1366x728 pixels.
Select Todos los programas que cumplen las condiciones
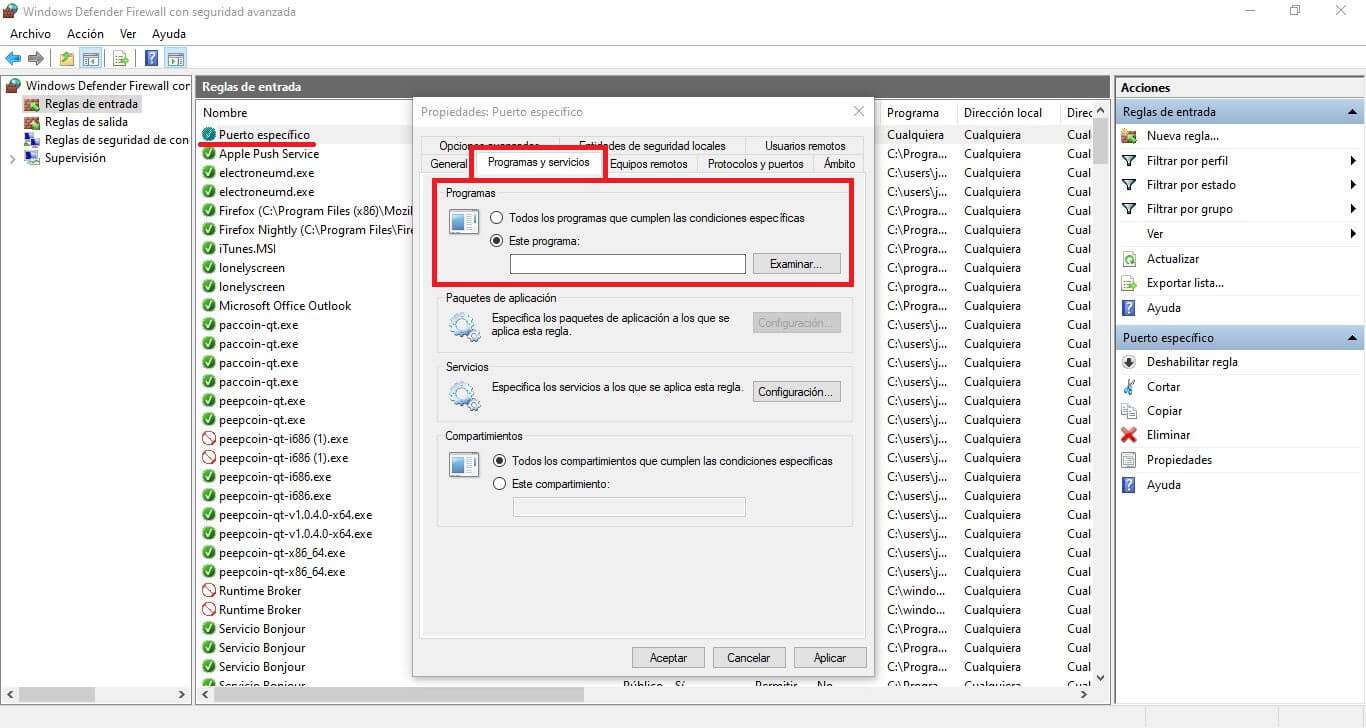click(497, 217)
